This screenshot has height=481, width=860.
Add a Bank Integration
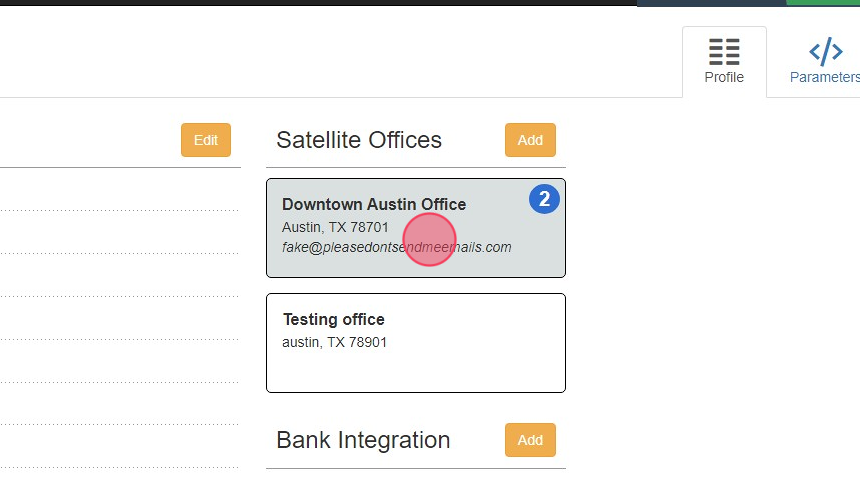(x=530, y=440)
